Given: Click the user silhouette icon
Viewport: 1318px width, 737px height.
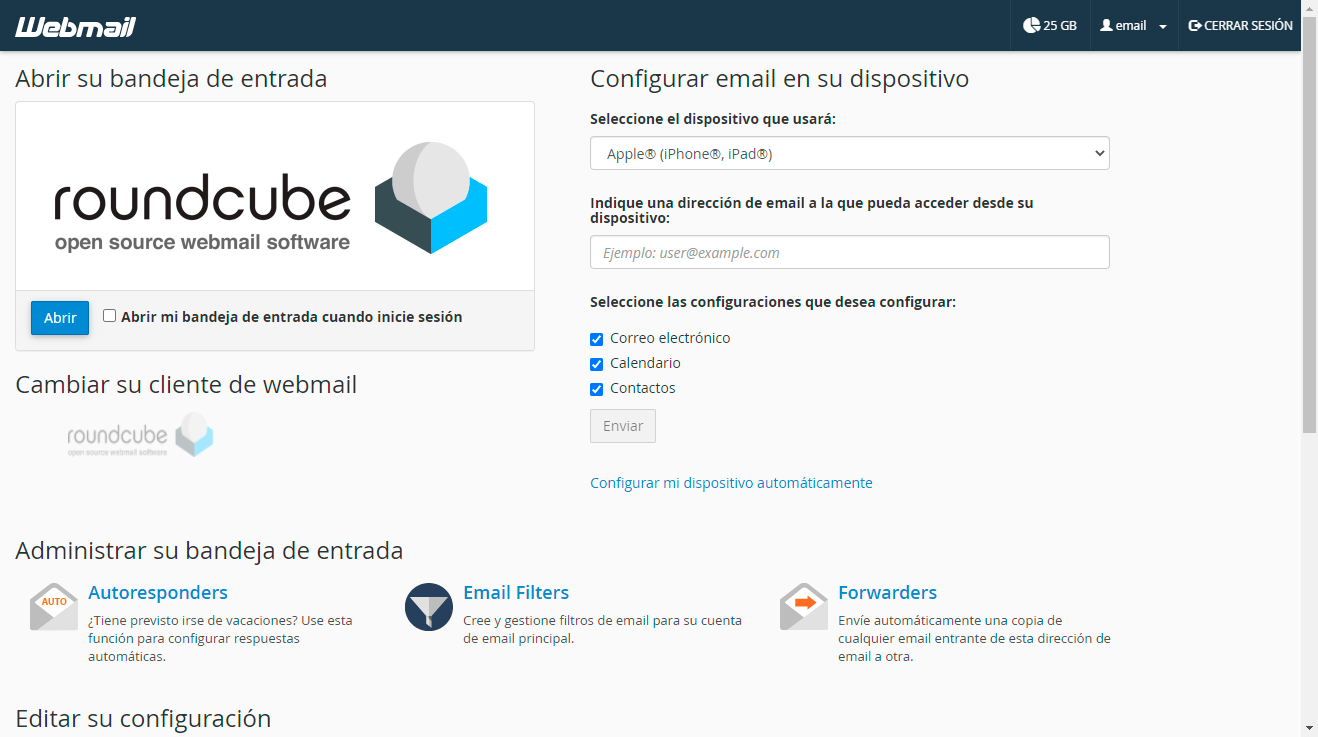Looking at the screenshot, I should (1106, 25).
